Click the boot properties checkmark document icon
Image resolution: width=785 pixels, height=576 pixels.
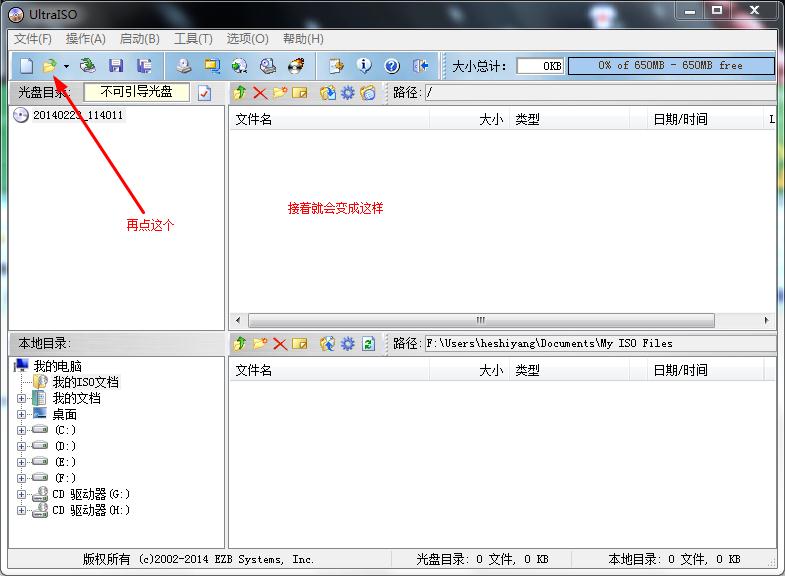pyautogui.click(x=204, y=93)
